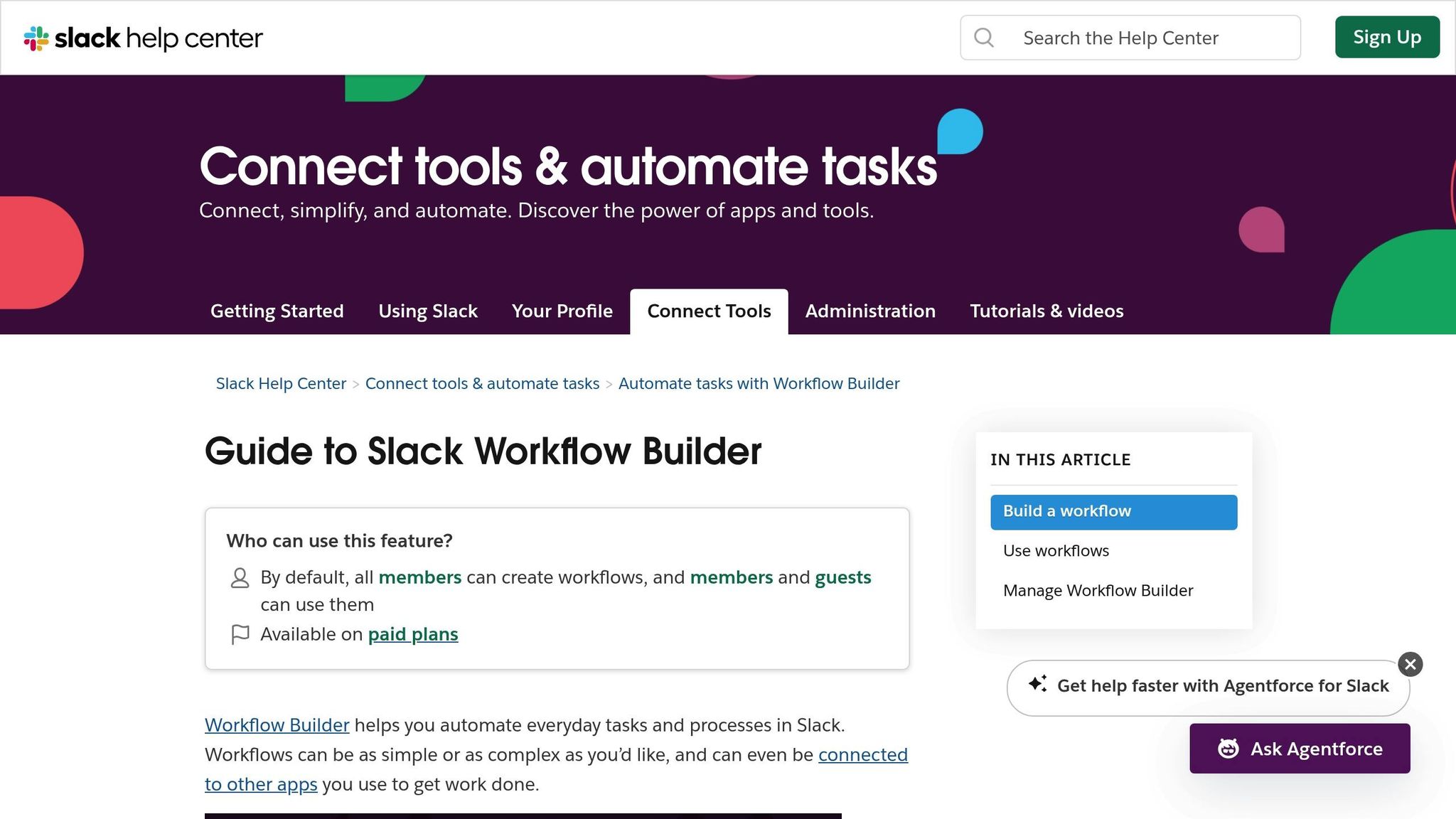Navigate via the Connect tools & automate tasks breadcrumb
This screenshot has width=1456, height=819.
(482, 383)
